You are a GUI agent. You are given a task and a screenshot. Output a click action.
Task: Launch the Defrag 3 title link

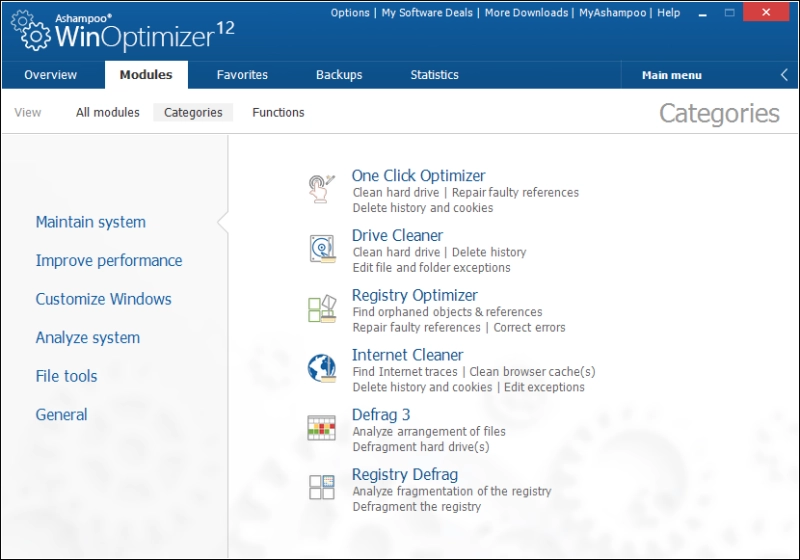[x=381, y=415]
